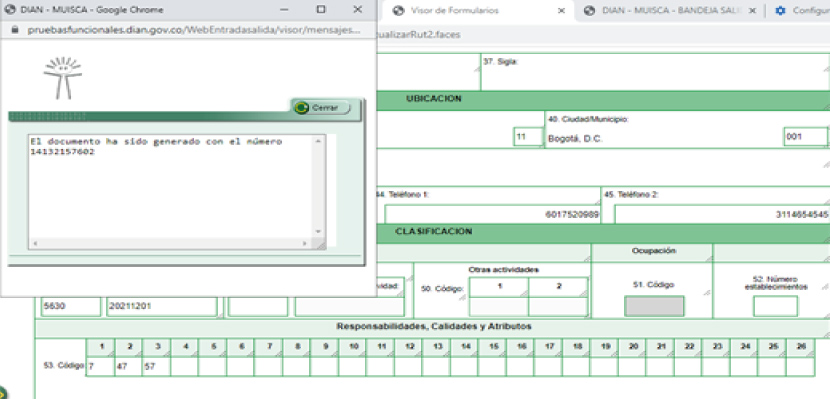Click the green Cerrar button icon
The width and height of the screenshot is (830, 399).
301,108
